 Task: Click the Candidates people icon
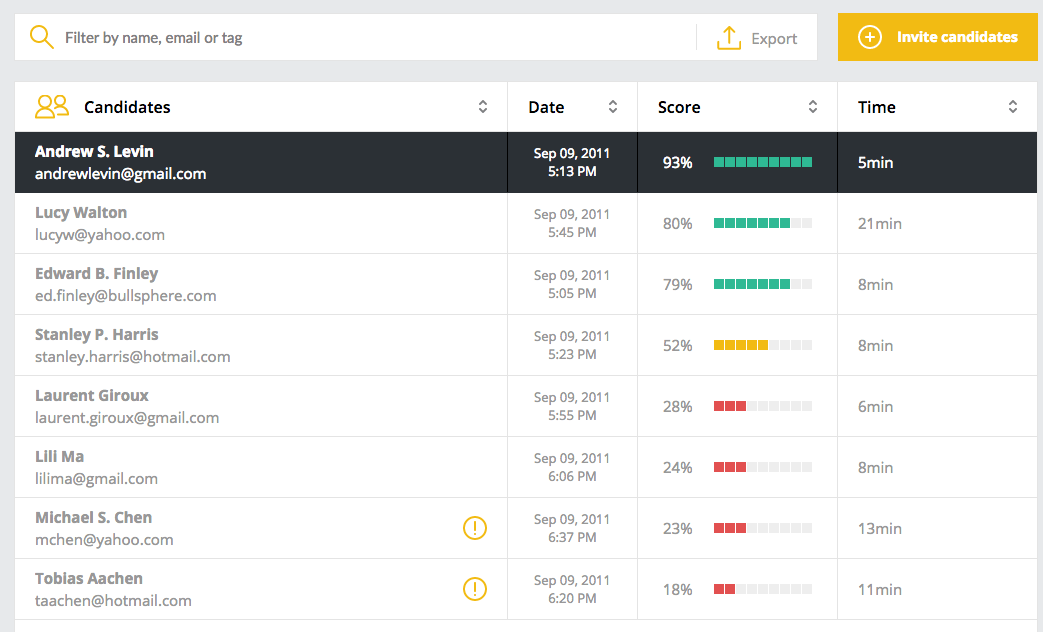(x=52, y=106)
